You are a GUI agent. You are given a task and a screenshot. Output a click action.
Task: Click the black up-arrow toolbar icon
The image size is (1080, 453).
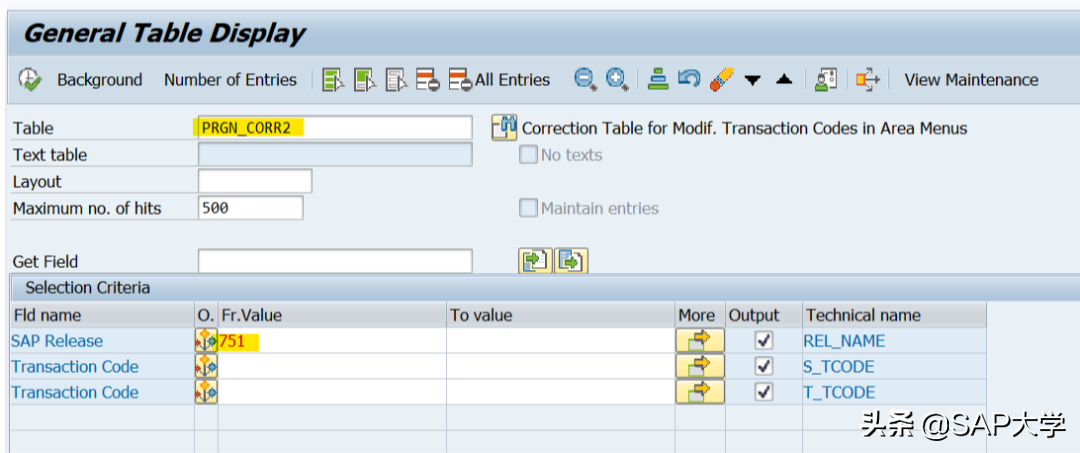pyautogui.click(x=784, y=79)
